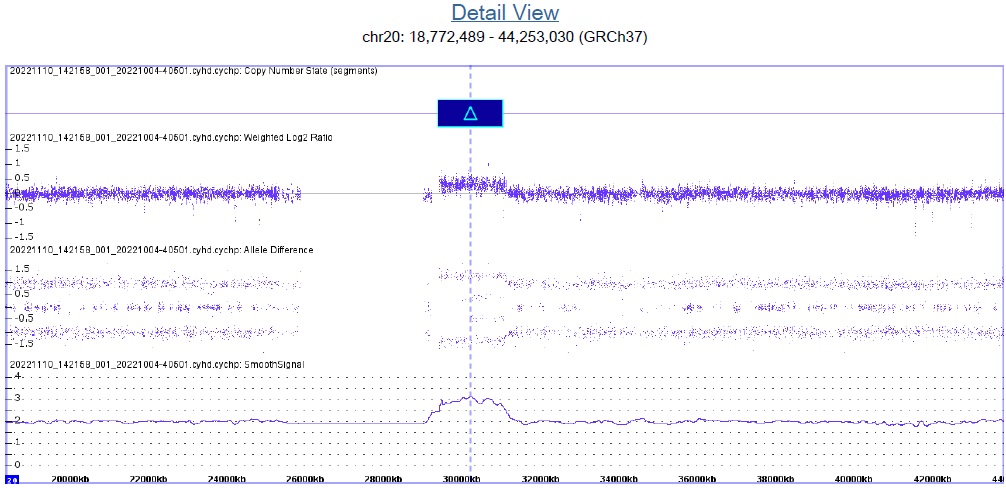
Task: Click the Allele Difference track label
Action: pos(161,249)
